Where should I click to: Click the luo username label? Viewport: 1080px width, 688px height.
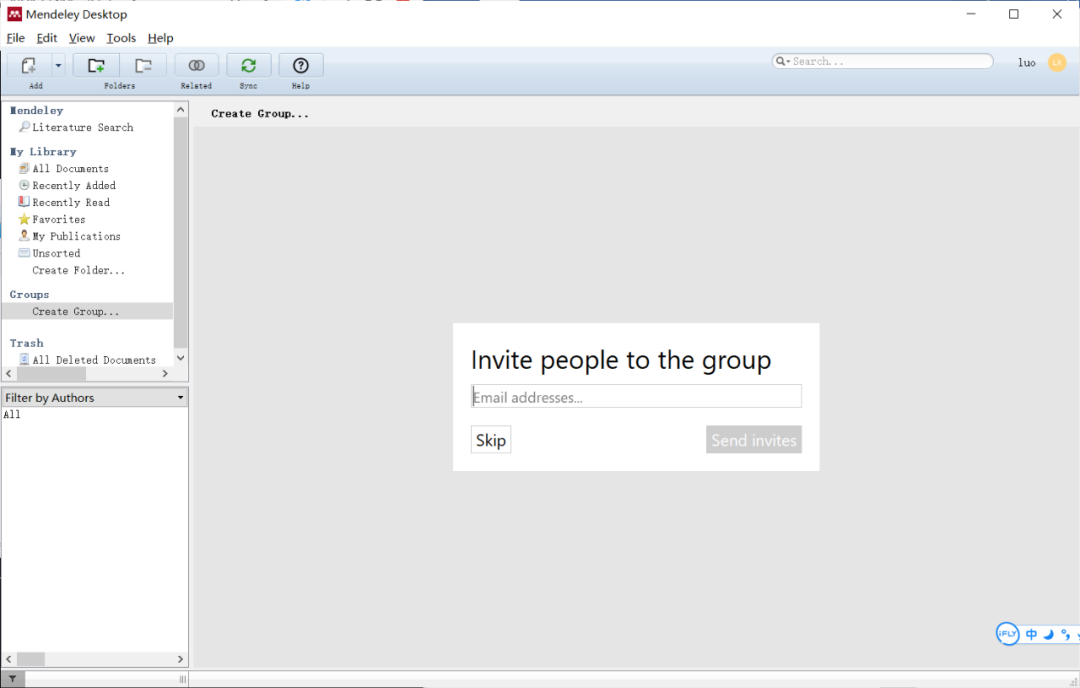[x=1027, y=63]
